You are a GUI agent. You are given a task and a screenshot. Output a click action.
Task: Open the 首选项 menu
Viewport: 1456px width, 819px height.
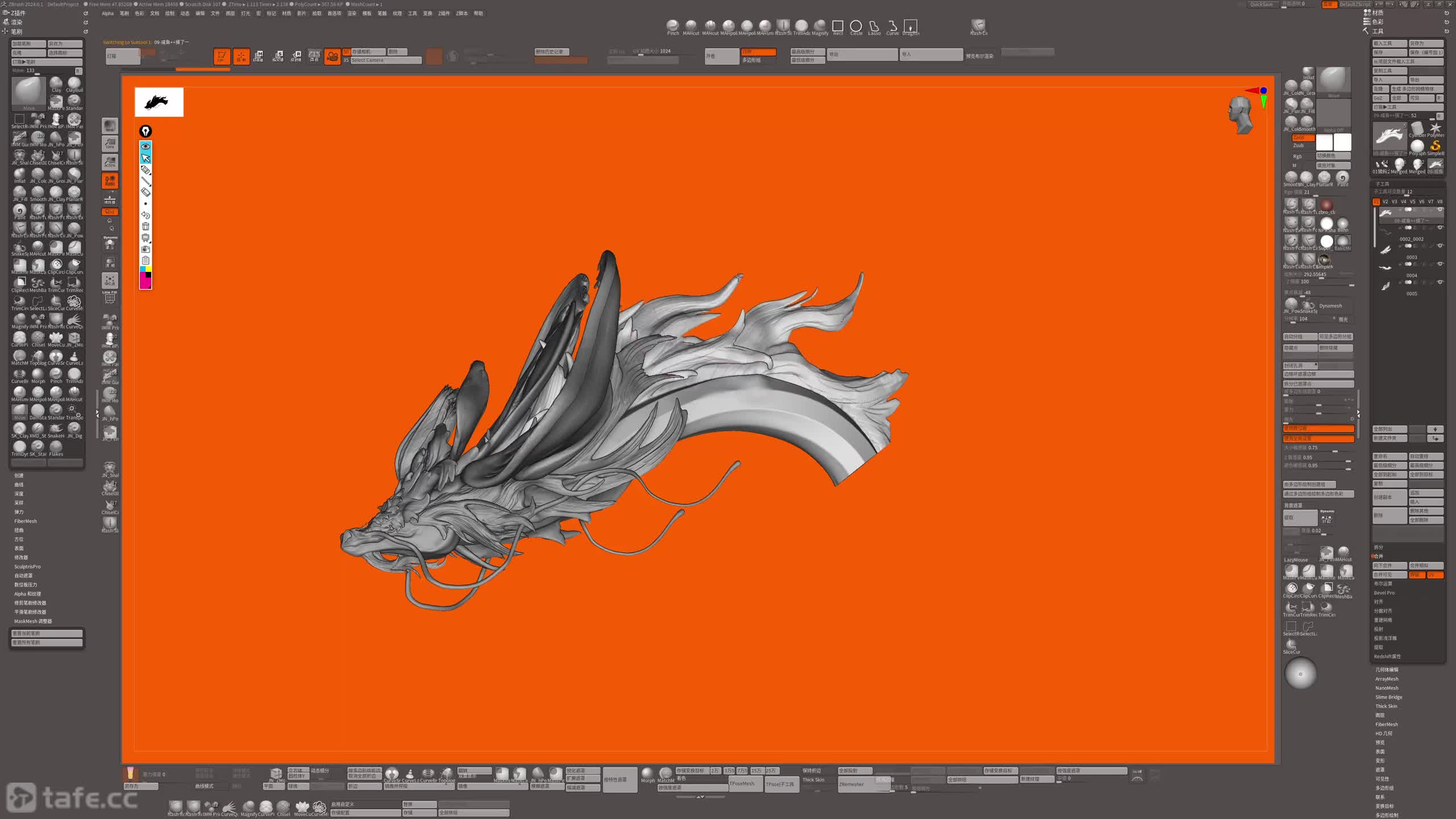pyautogui.click(x=334, y=14)
